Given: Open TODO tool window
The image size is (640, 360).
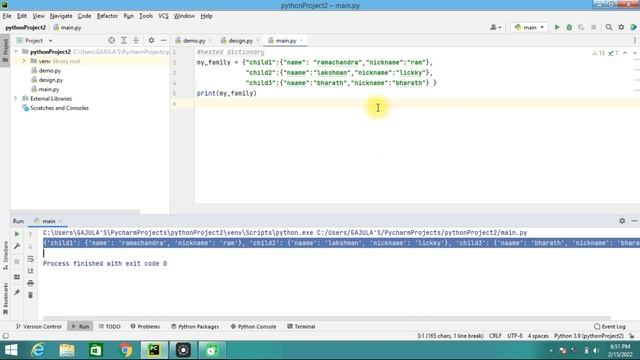Looking at the screenshot, I should tap(109, 327).
